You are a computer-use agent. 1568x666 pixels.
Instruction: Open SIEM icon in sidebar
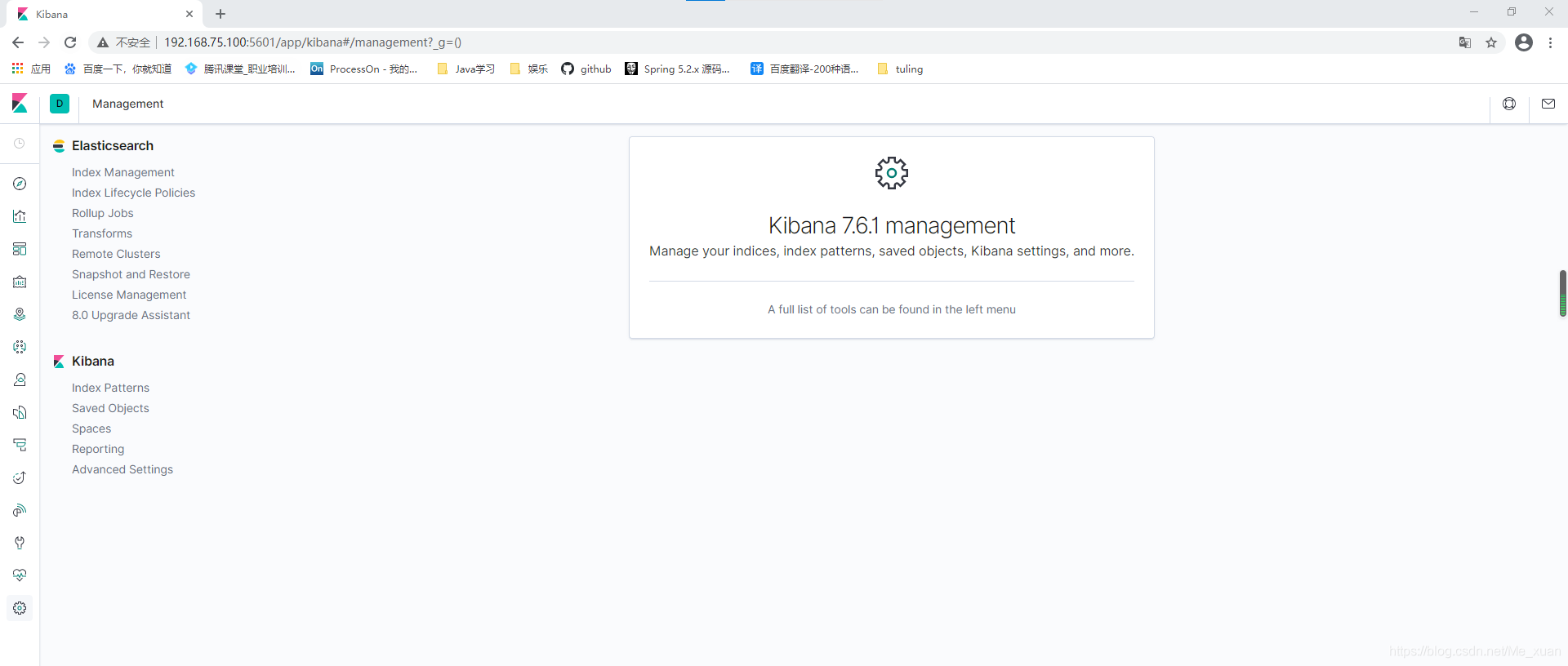20,510
